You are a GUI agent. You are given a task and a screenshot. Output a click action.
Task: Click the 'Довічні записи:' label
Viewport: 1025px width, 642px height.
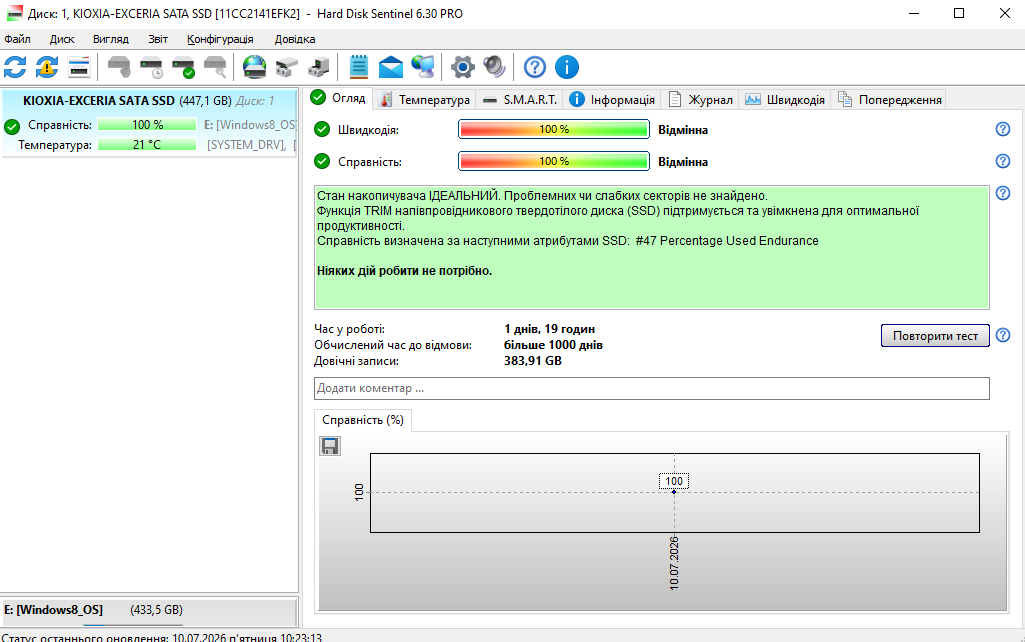tap(356, 361)
